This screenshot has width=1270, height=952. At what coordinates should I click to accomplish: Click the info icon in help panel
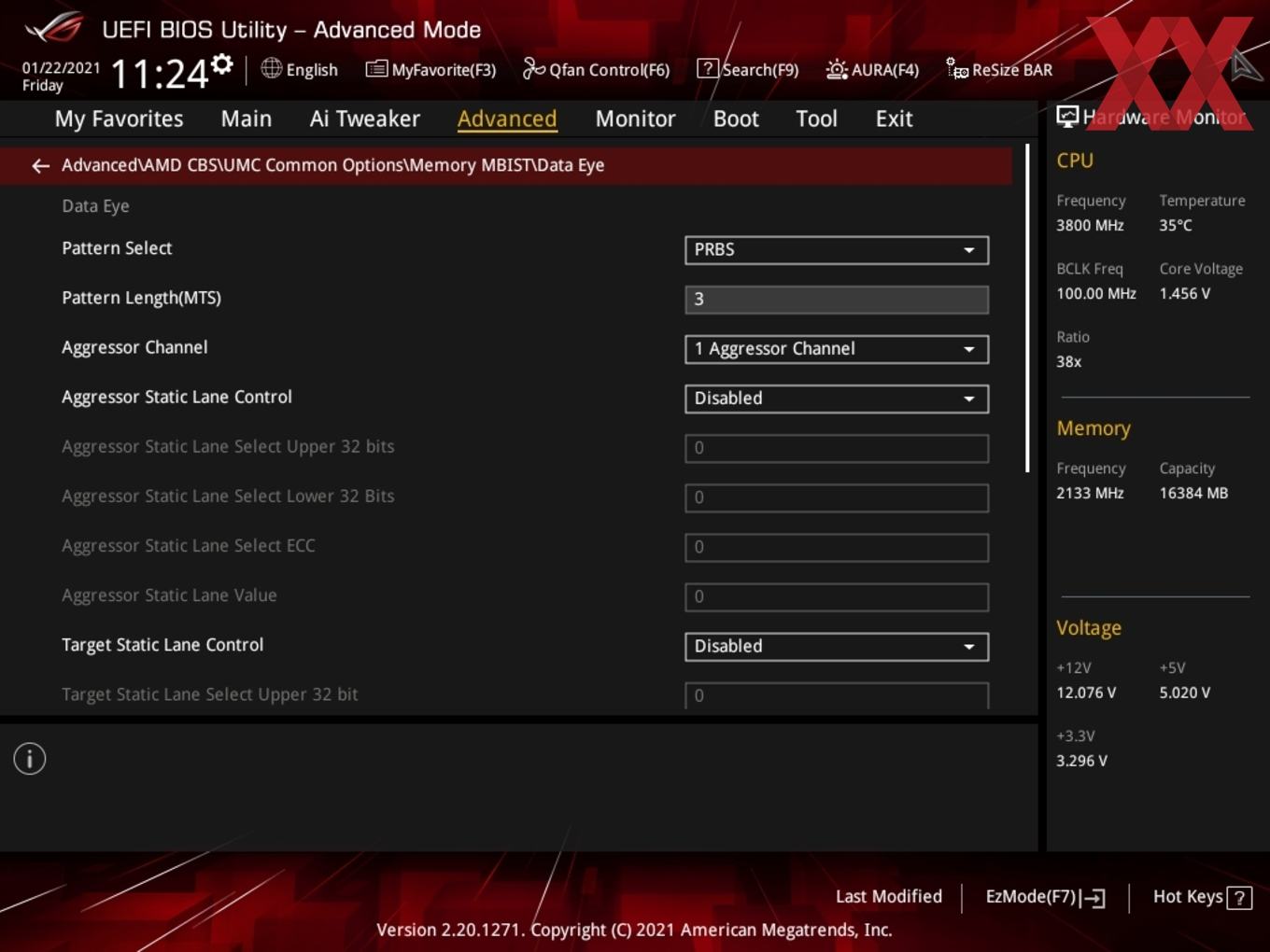point(30,759)
